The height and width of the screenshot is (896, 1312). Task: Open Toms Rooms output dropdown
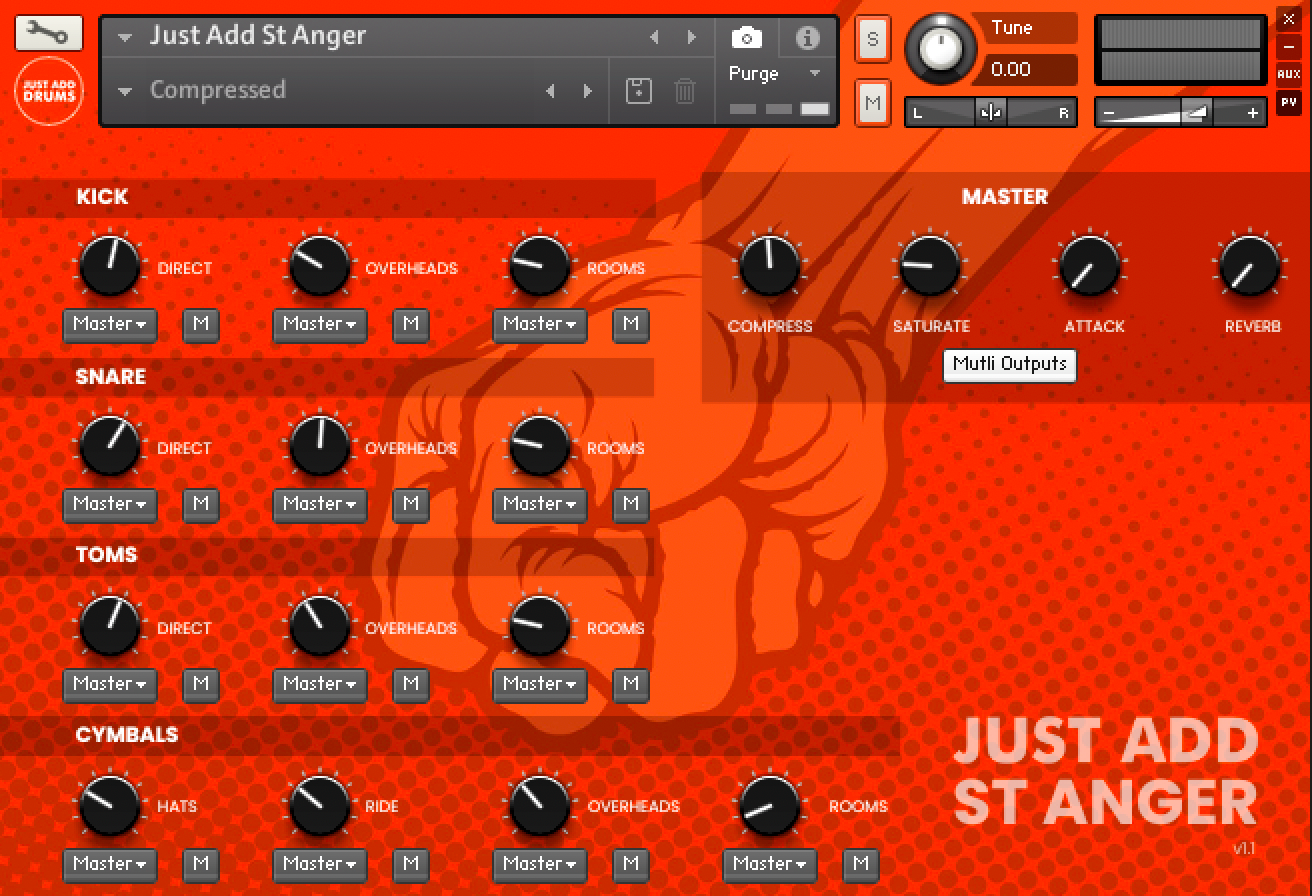[x=540, y=684]
